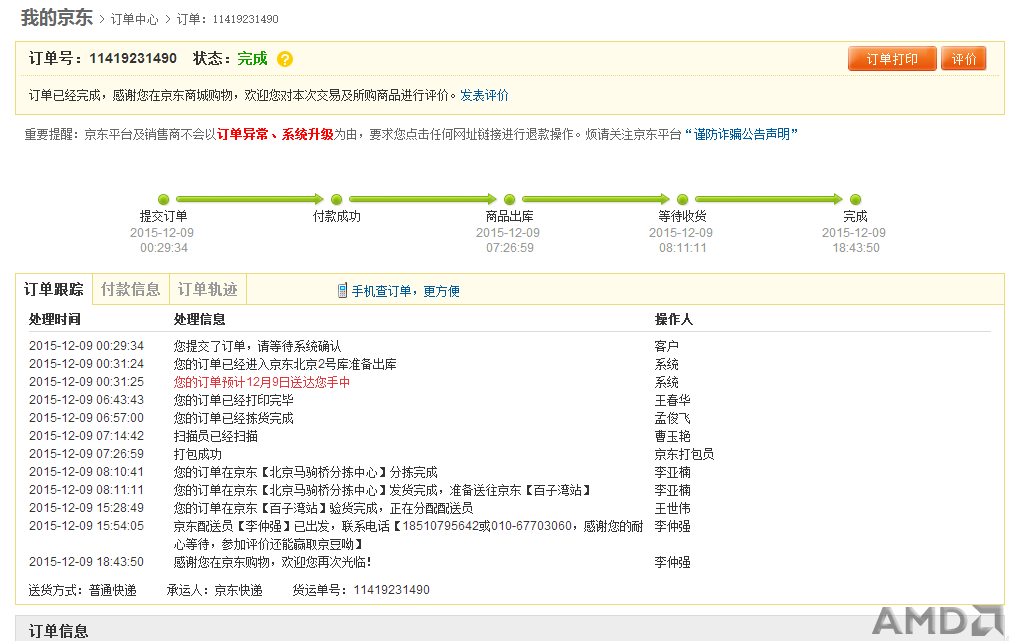
Task: Click the mobile phone icon beside 手机查订单
Action: [342, 291]
